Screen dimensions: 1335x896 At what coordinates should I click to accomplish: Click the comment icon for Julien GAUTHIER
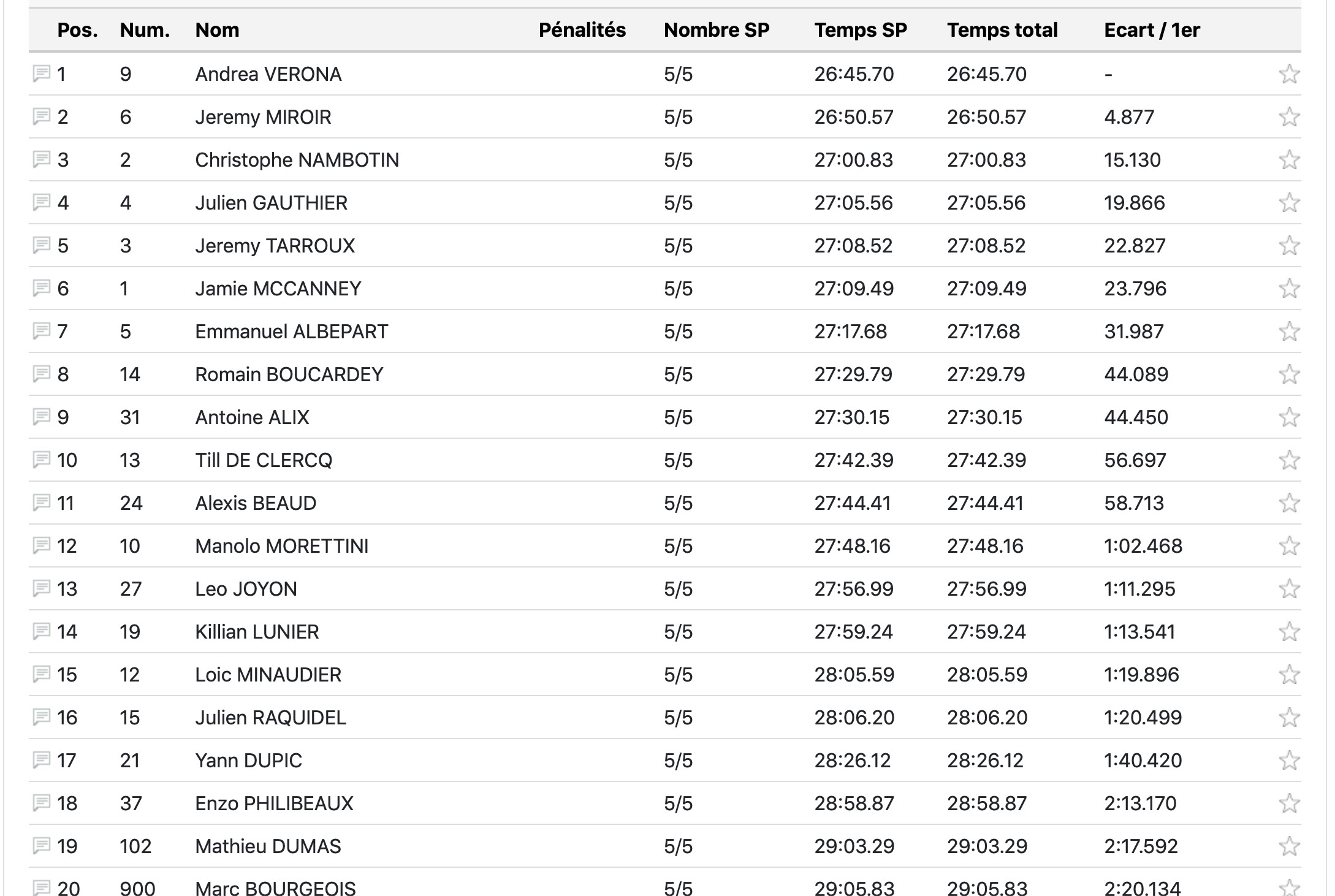pos(41,202)
